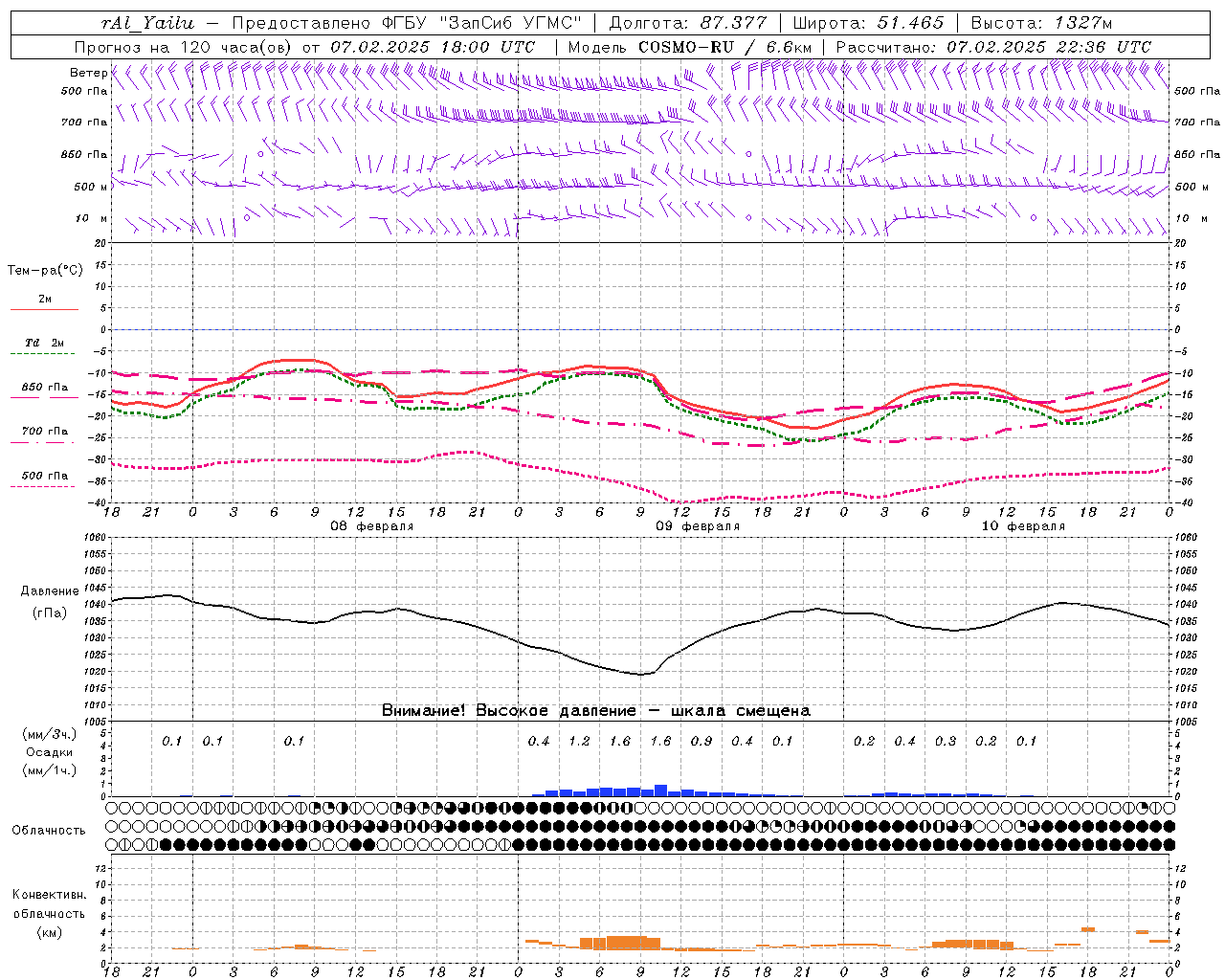1225x980 pixels.
Task: Click the (мм/1ч.) precipitation unit label
Action: pos(49,770)
